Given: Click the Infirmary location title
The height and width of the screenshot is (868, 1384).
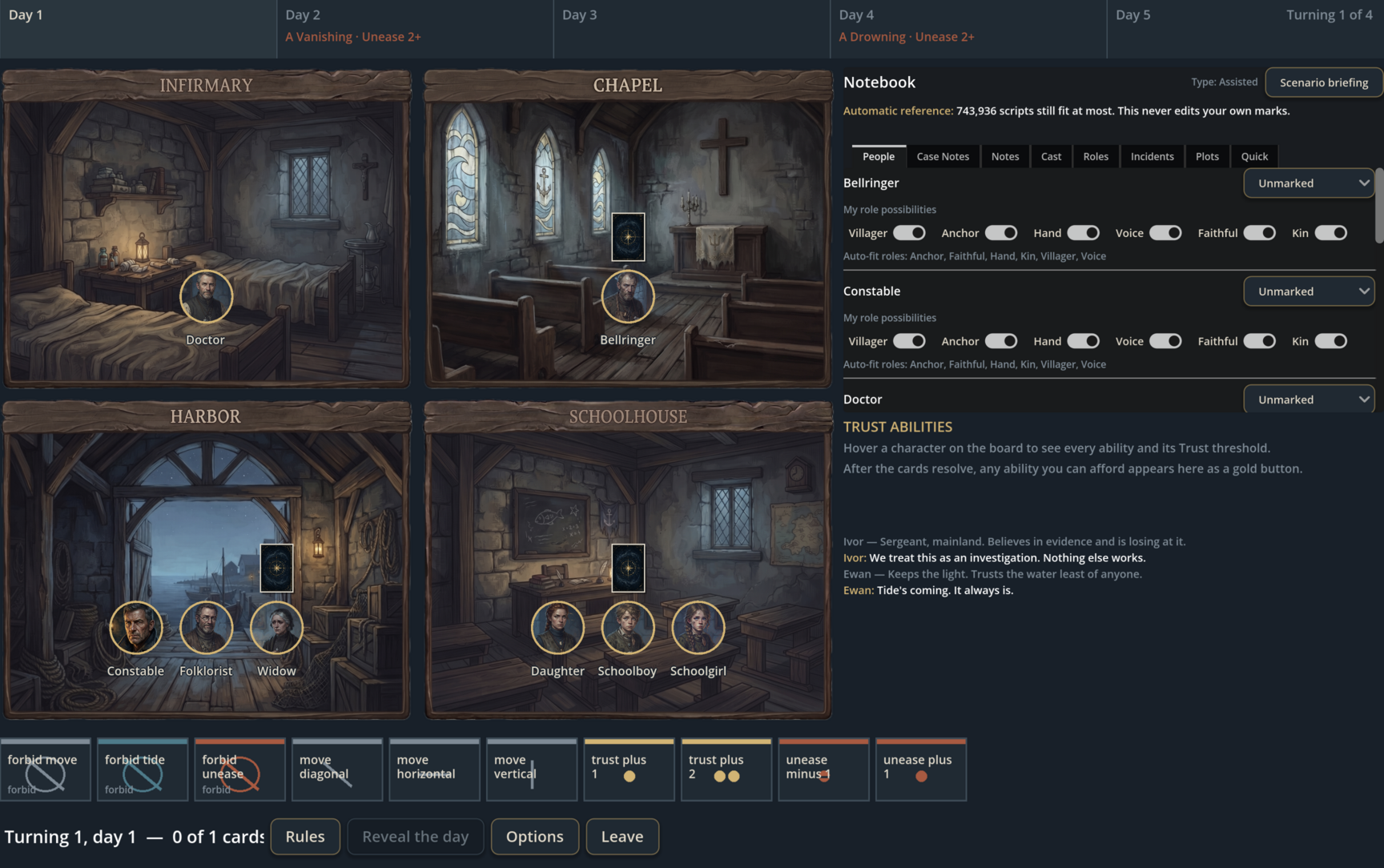Looking at the screenshot, I should click(206, 86).
